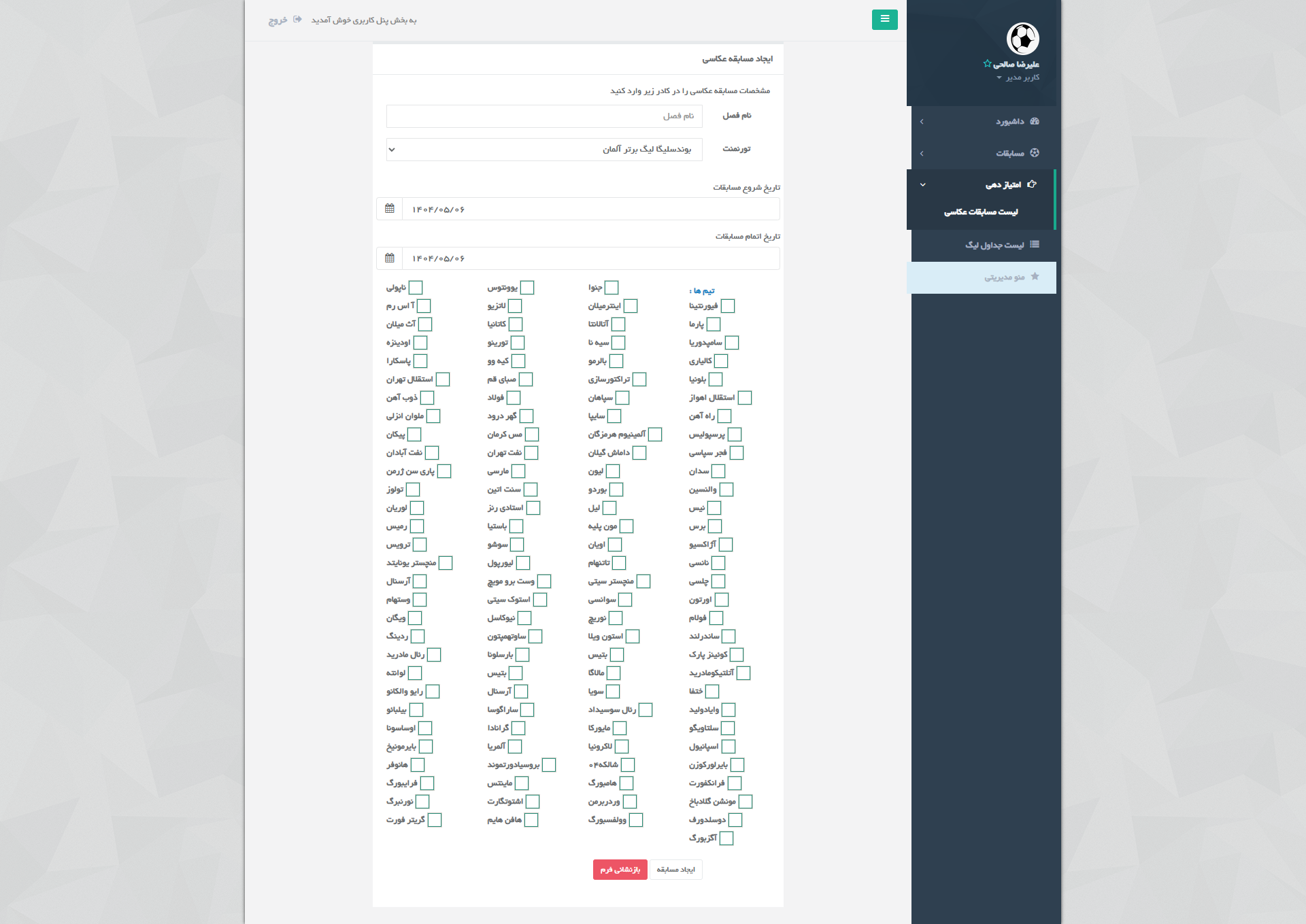The width and height of the screenshot is (1306, 924).
Task: Expand the مسابقات sidebar menu chevron
Action: (922, 154)
